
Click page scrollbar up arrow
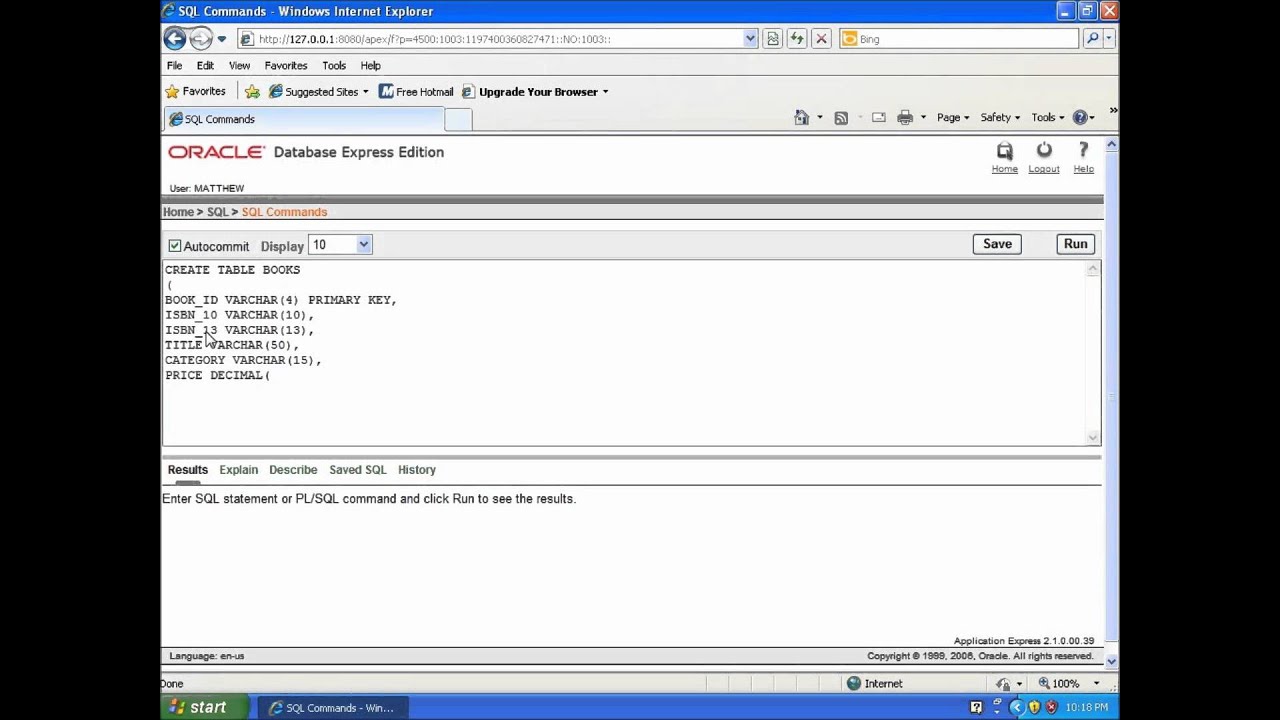tap(1111, 146)
